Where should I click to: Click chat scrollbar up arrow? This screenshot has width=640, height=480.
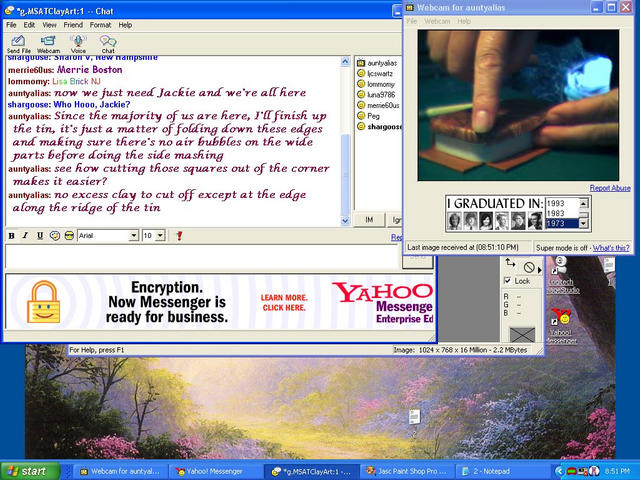tap(345, 62)
